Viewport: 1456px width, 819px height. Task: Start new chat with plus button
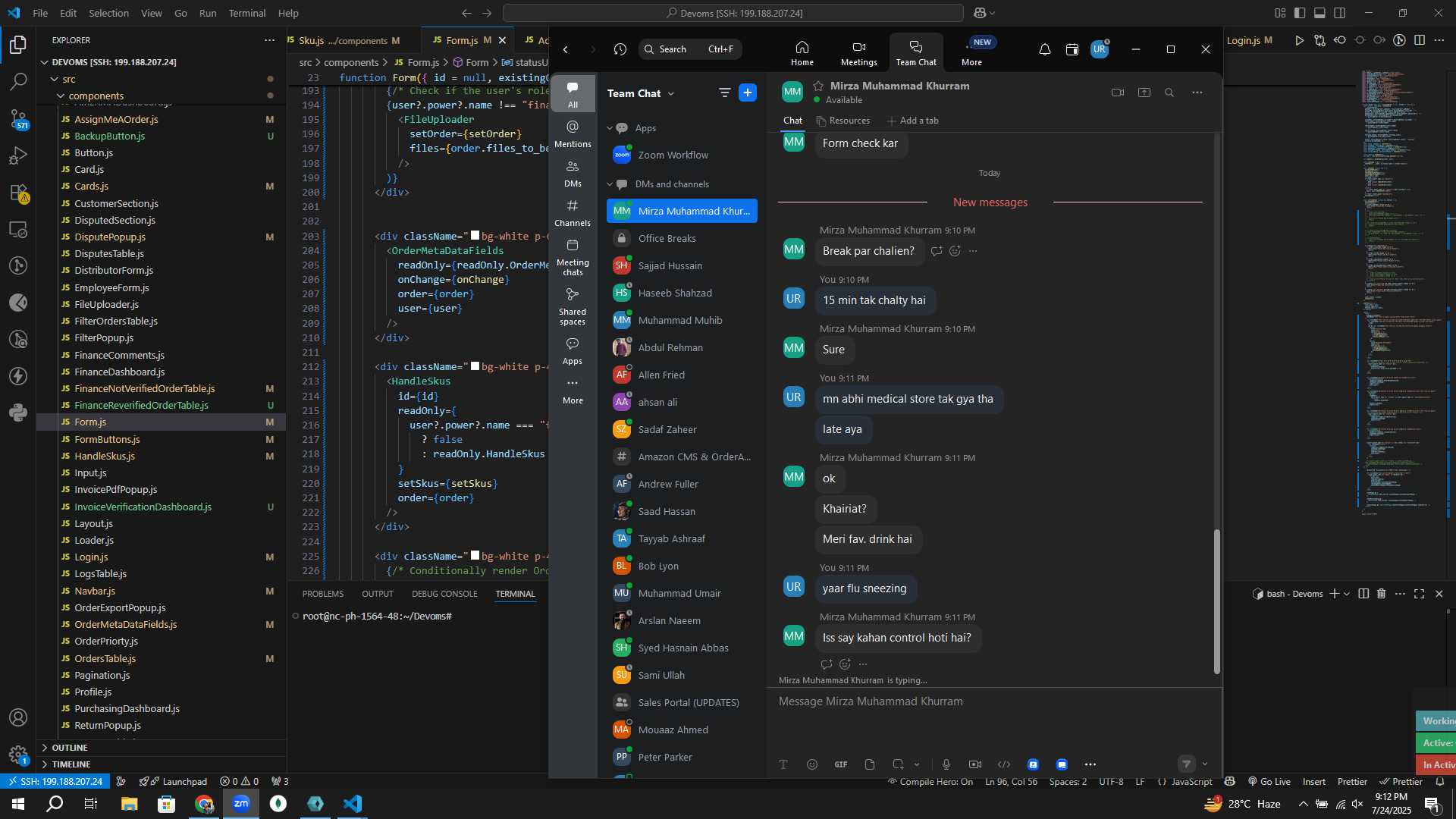[x=747, y=93]
